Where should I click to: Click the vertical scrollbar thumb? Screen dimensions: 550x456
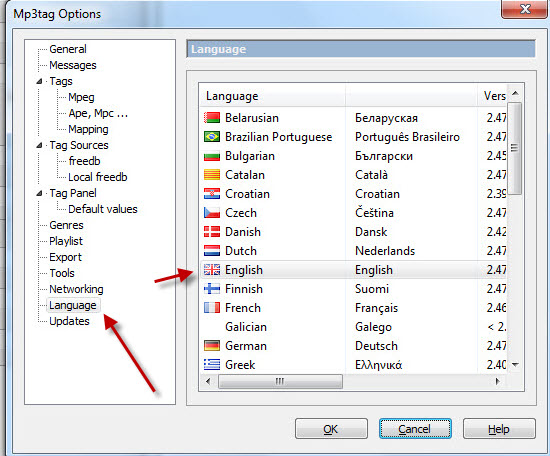click(515, 148)
